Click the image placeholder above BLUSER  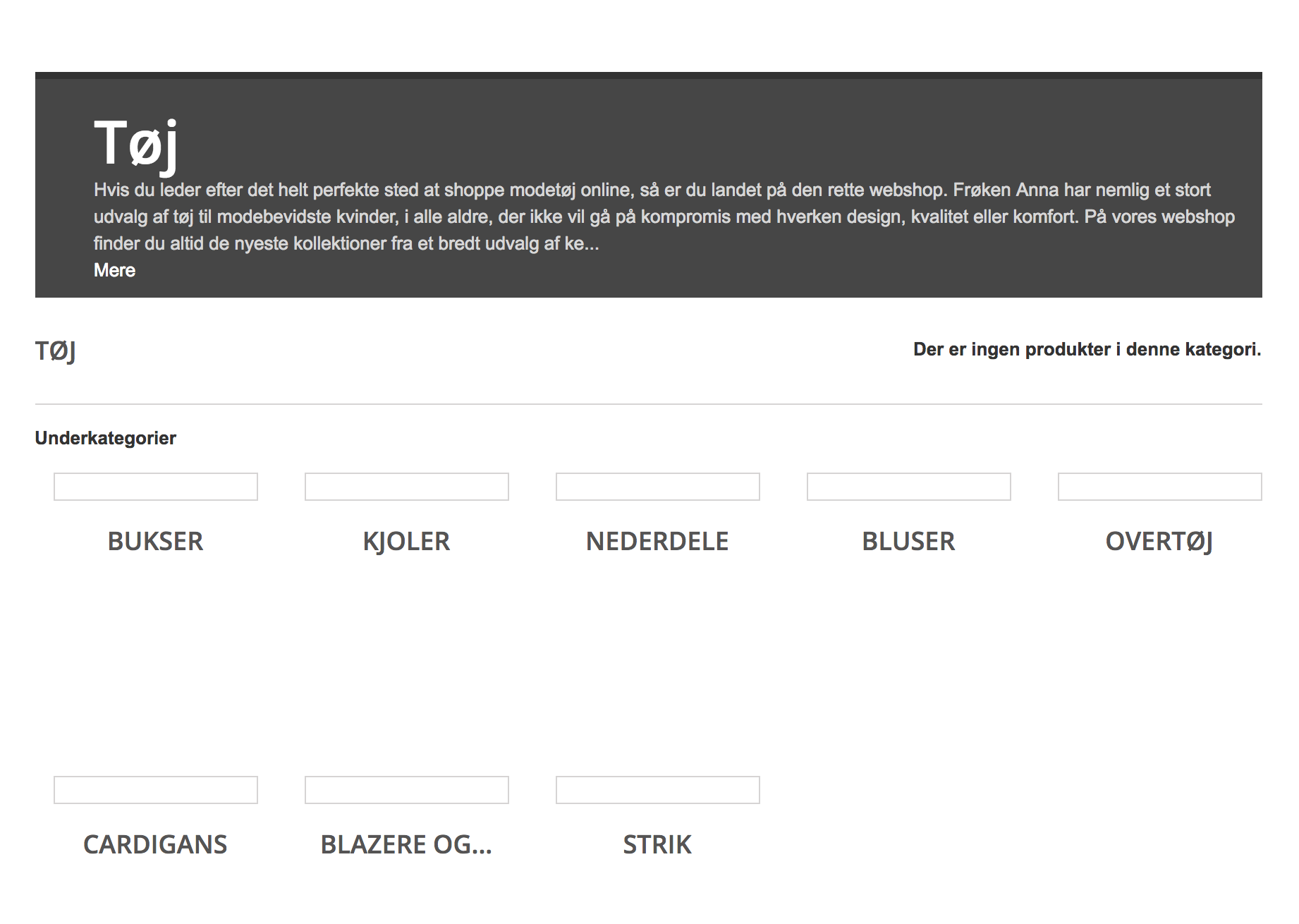(x=909, y=487)
